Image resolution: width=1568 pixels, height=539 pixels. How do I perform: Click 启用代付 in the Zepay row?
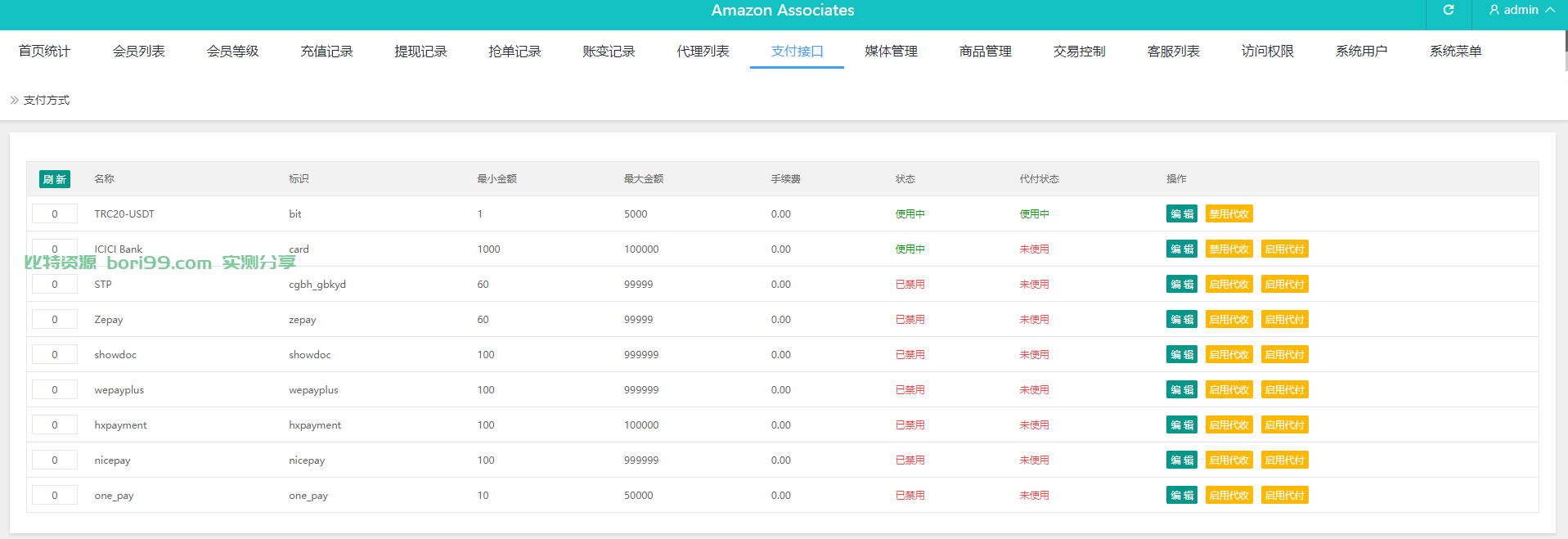(x=1285, y=319)
